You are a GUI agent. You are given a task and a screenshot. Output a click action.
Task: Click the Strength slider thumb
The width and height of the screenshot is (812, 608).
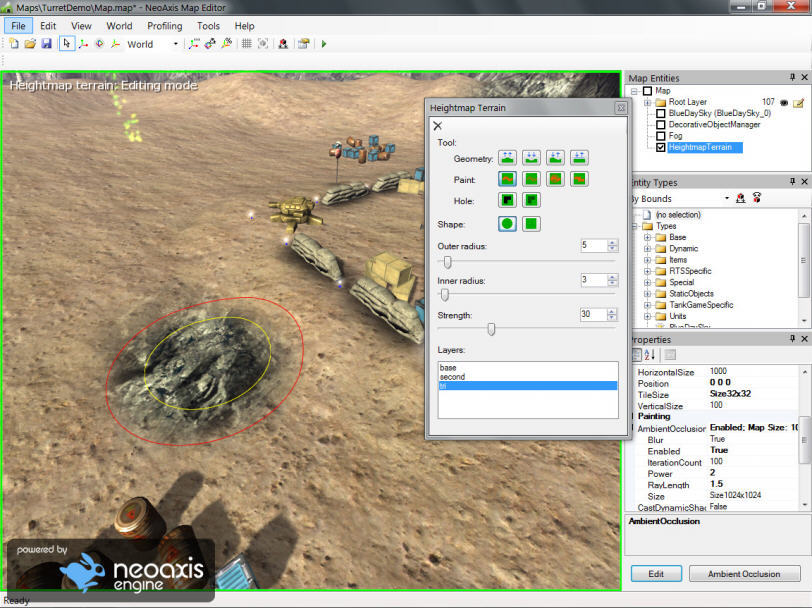pyautogui.click(x=491, y=329)
